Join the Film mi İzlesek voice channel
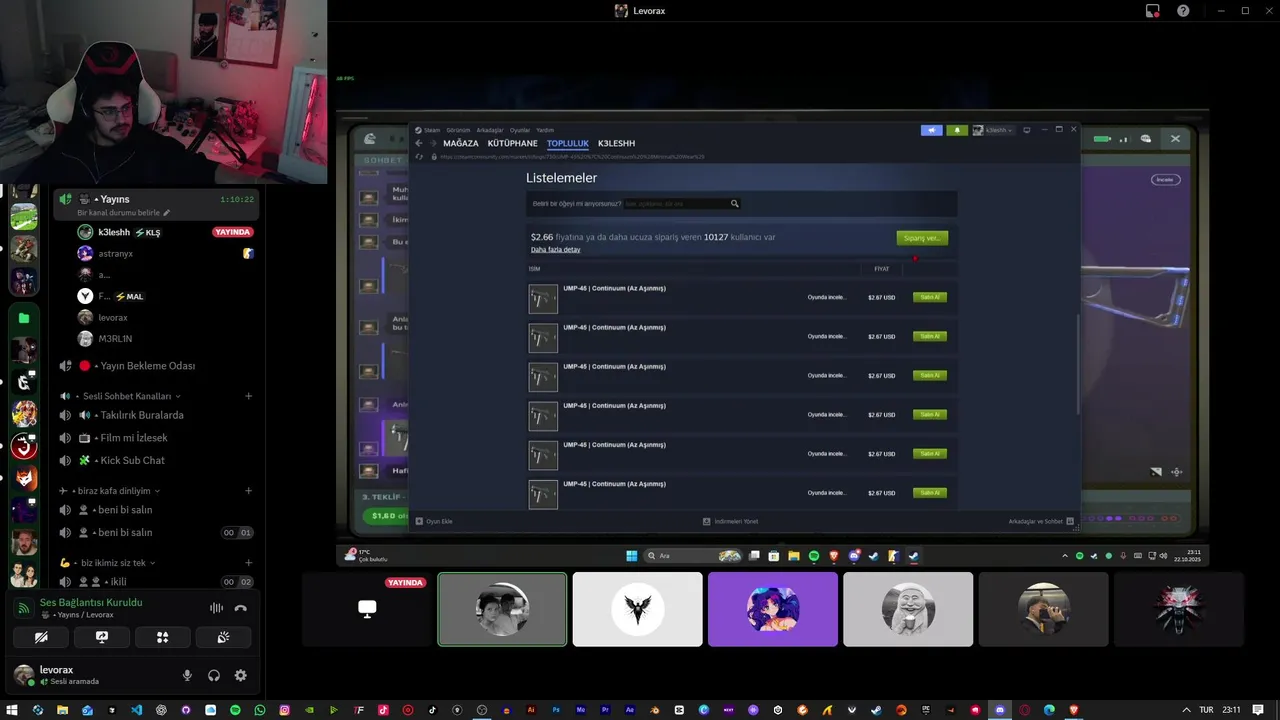The width and height of the screenshot is (1280, 720). coord(155,438)
